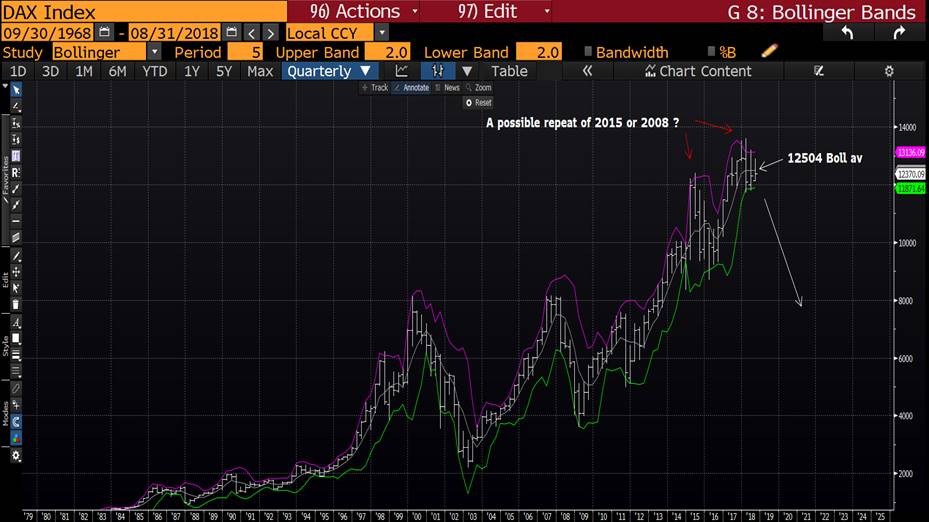This screenshot has height=522, width=929.
Task: Click the fill color square icon in Style
Action: point(16,339)
